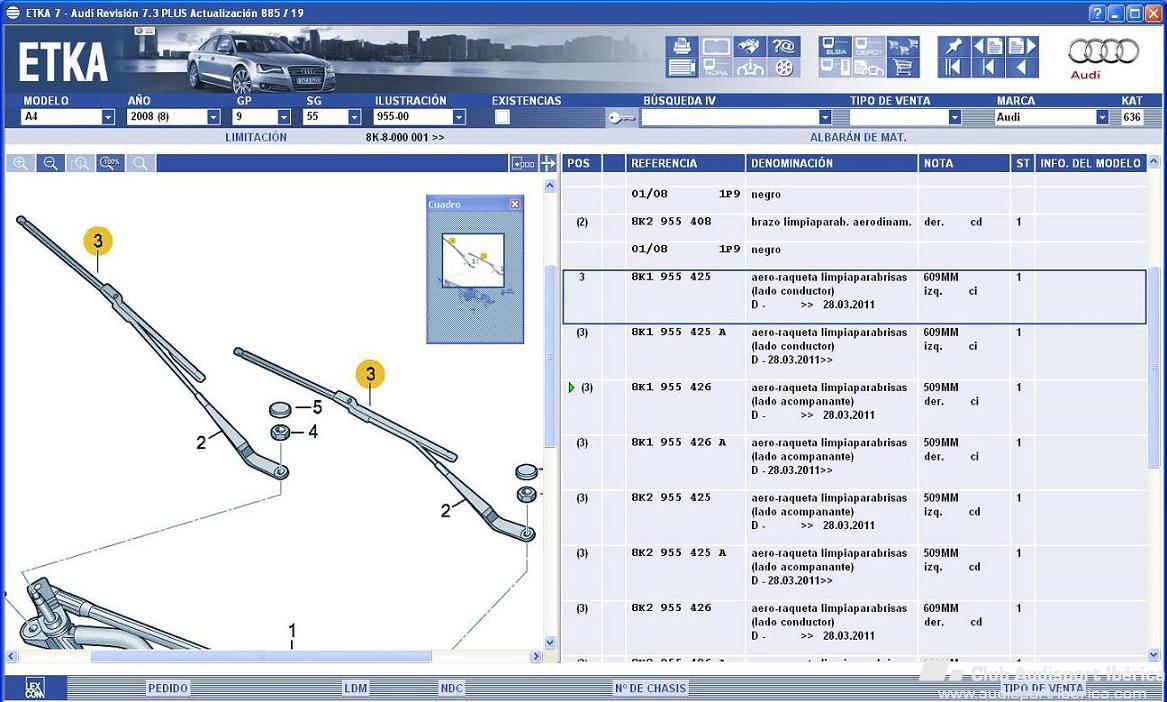Screen dimensions: 1167x702
Task: Click the LDM status bar button
Action: (356, 688)
